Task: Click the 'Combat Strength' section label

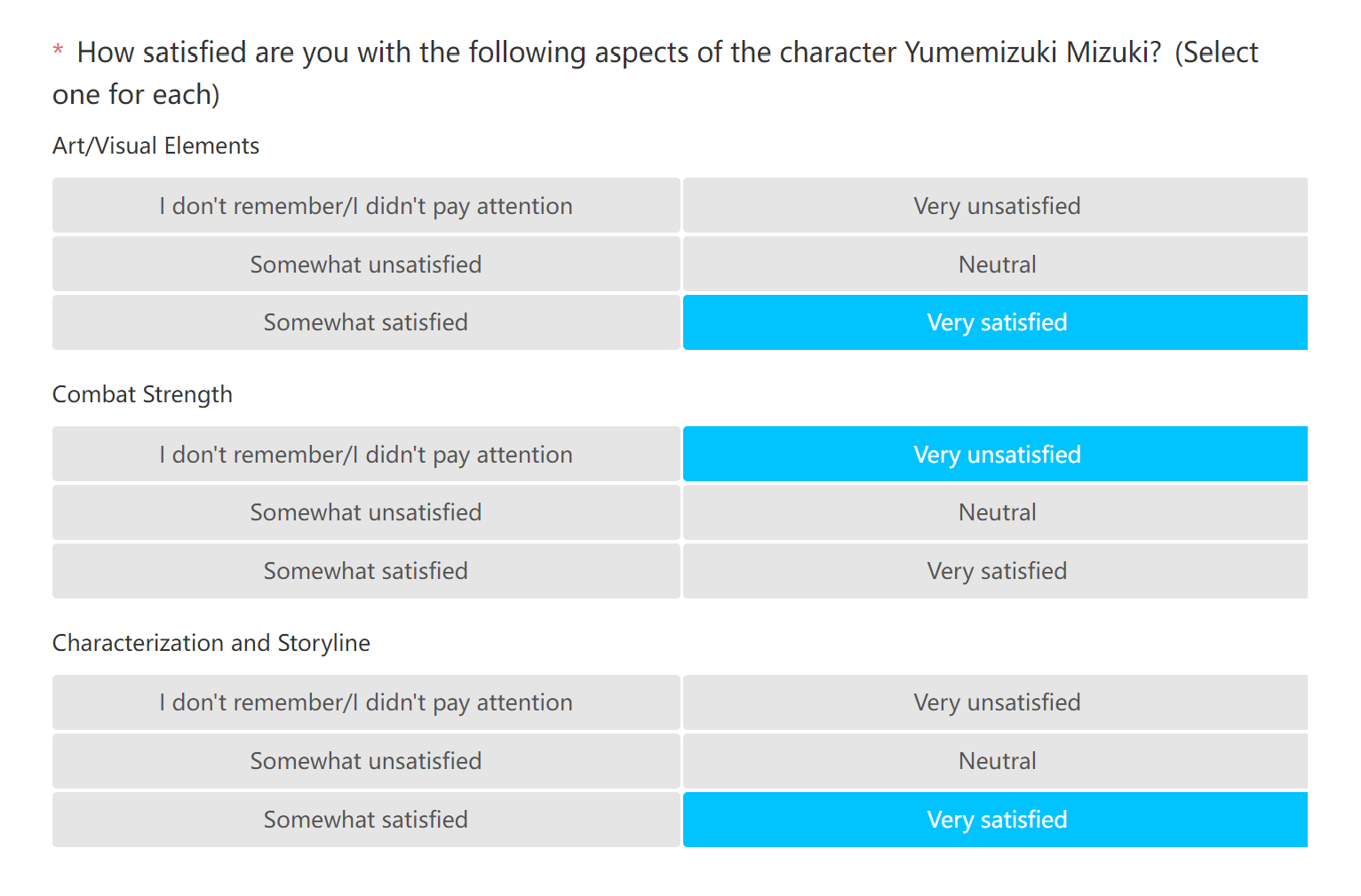Action: pos(142,394)
